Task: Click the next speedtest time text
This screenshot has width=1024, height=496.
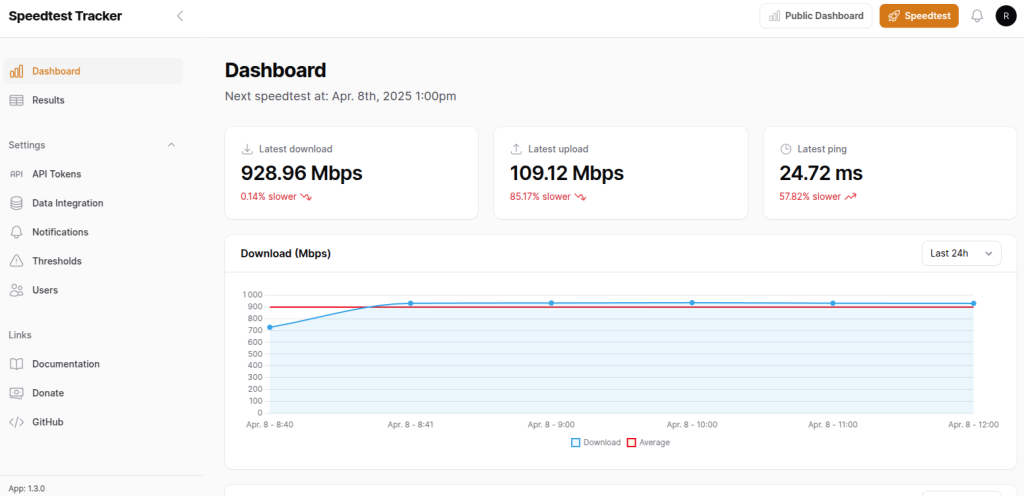Action: point(341,96)
